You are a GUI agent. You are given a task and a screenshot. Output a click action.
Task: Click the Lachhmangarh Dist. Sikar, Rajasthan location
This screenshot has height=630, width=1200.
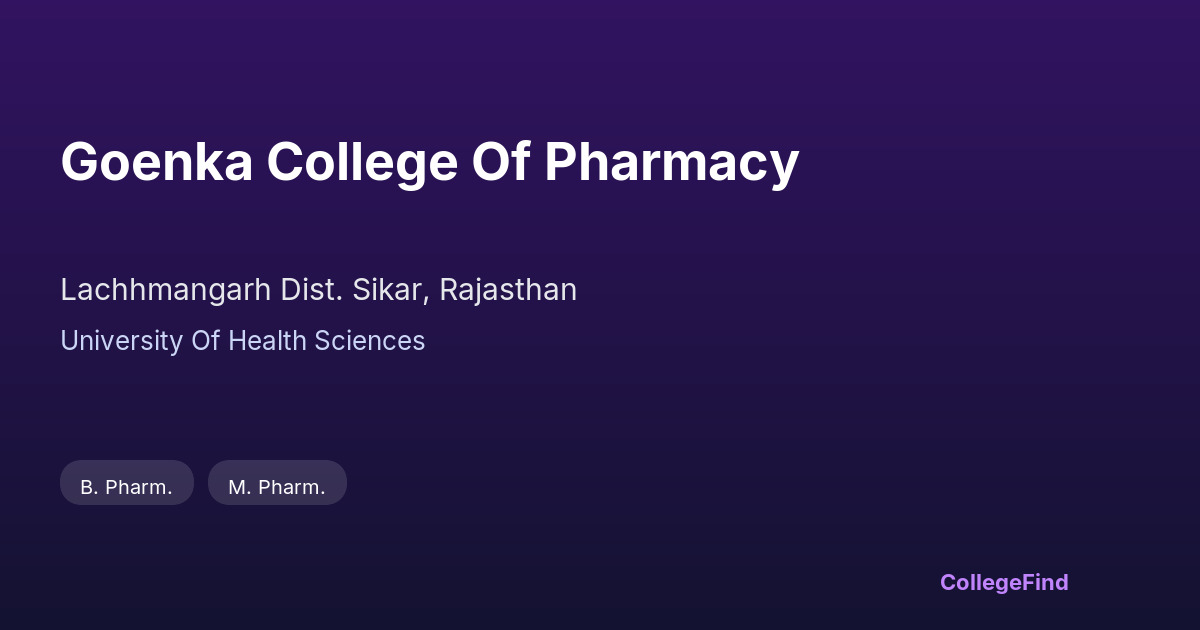[x=318, y=290]
